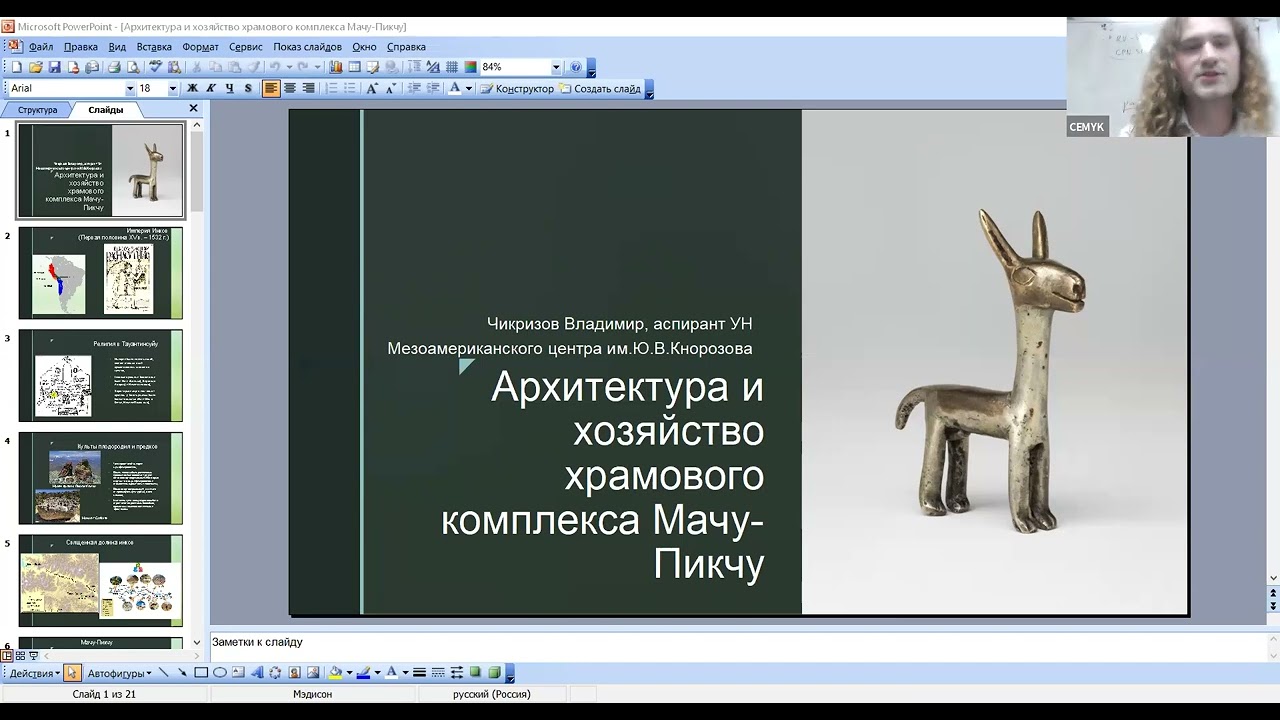
Task: Toggle Underline (Ч) formatting
Action: pos(229,88)
